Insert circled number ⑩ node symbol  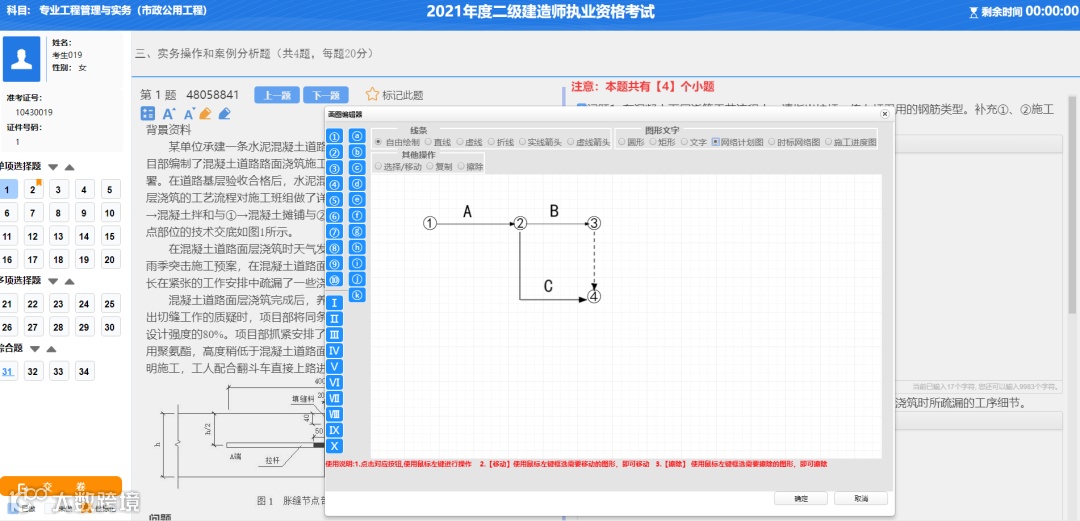tap(334, 280)
